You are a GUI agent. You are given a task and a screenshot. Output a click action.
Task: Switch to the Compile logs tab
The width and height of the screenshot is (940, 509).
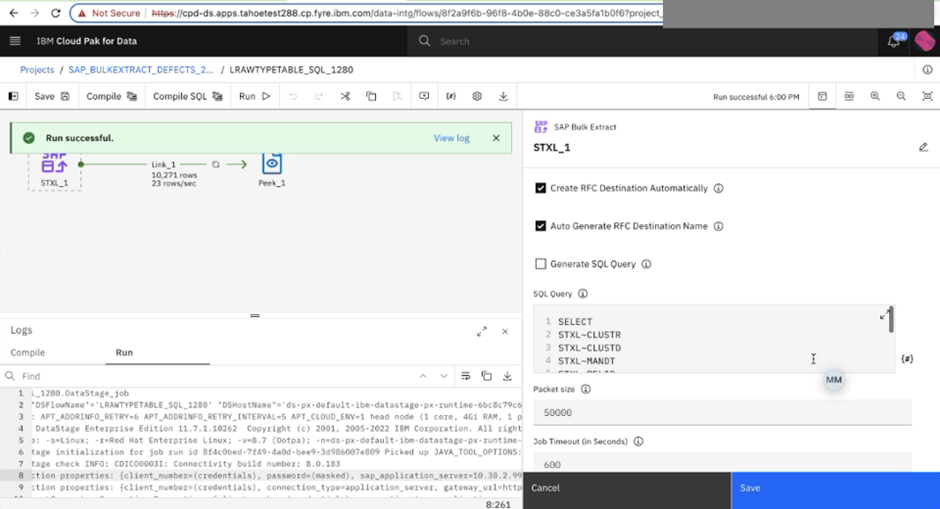click(x=28, y=353)
